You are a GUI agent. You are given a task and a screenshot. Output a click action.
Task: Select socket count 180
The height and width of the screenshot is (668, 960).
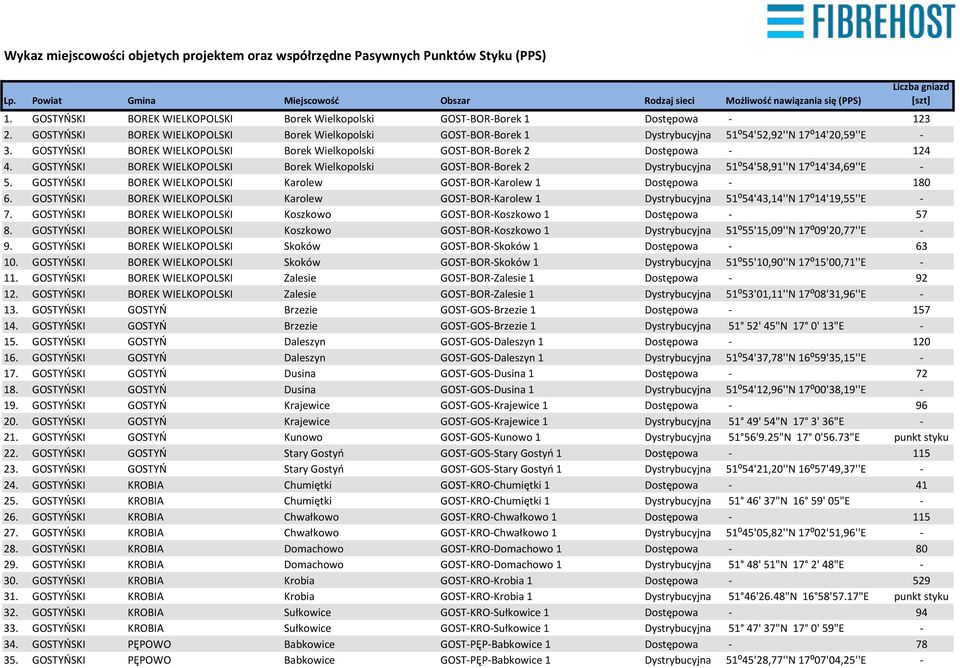pos(921,182)
